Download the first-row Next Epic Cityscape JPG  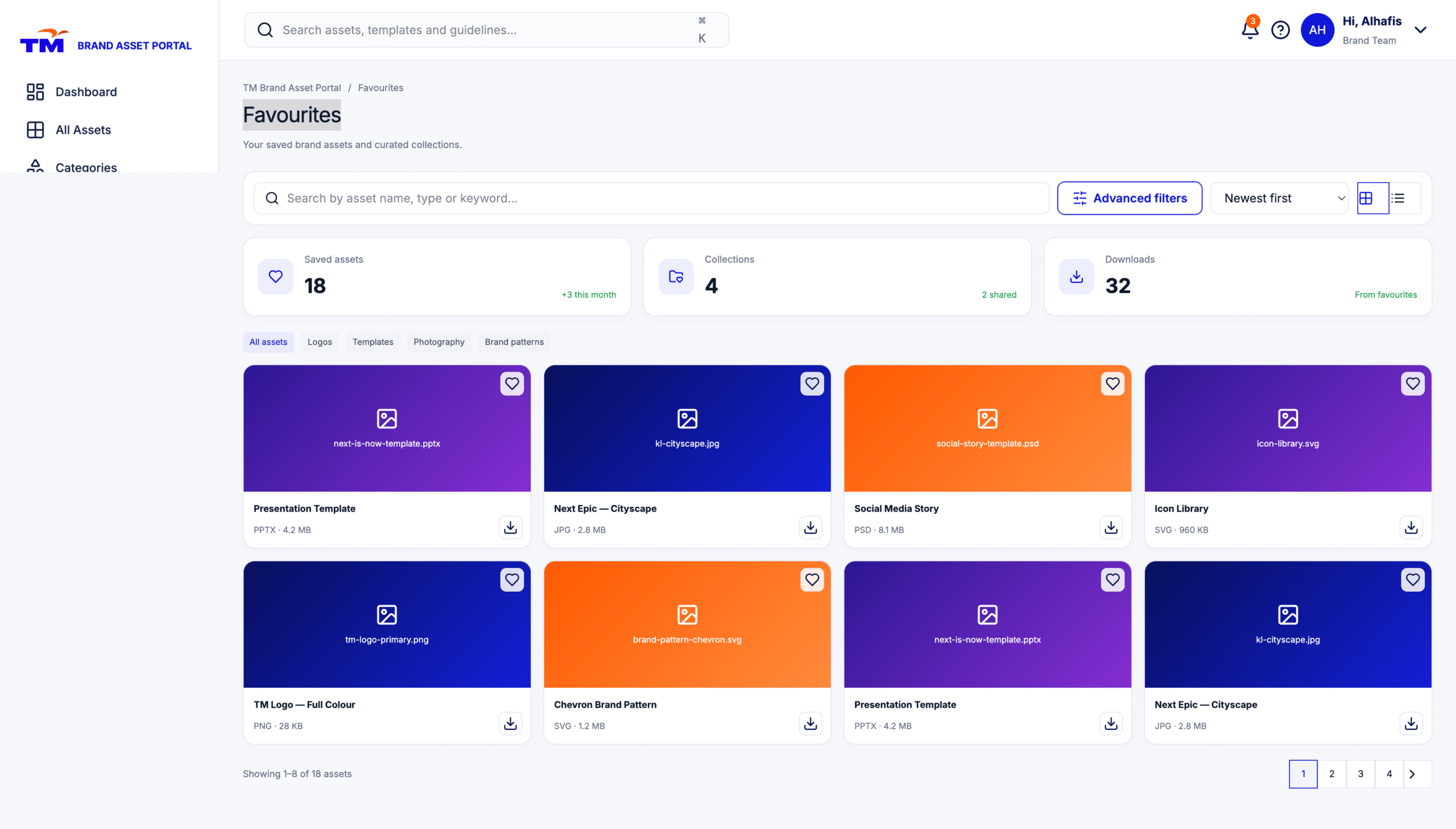810,527
